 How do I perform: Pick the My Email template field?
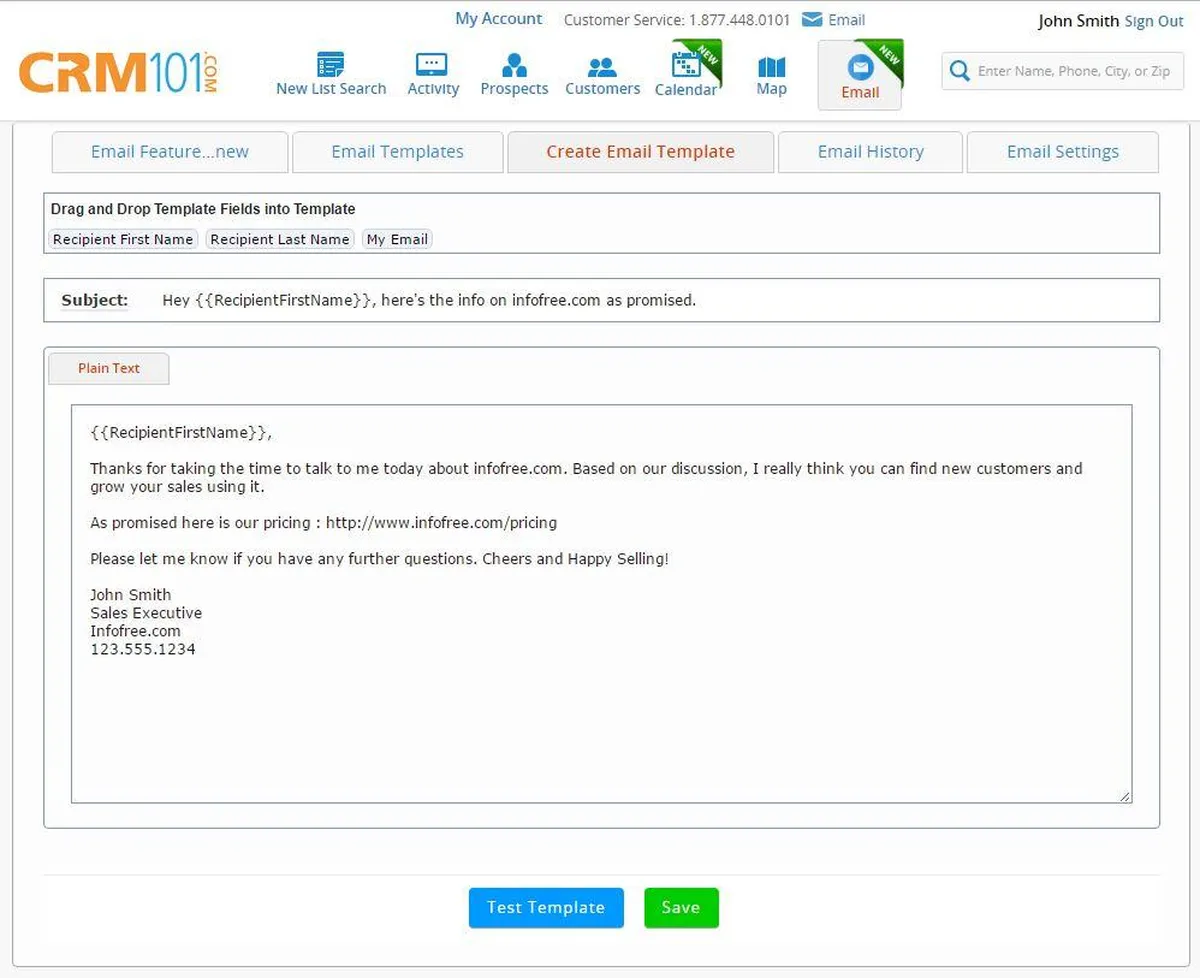pyautogui.click(x=397, y=239)
